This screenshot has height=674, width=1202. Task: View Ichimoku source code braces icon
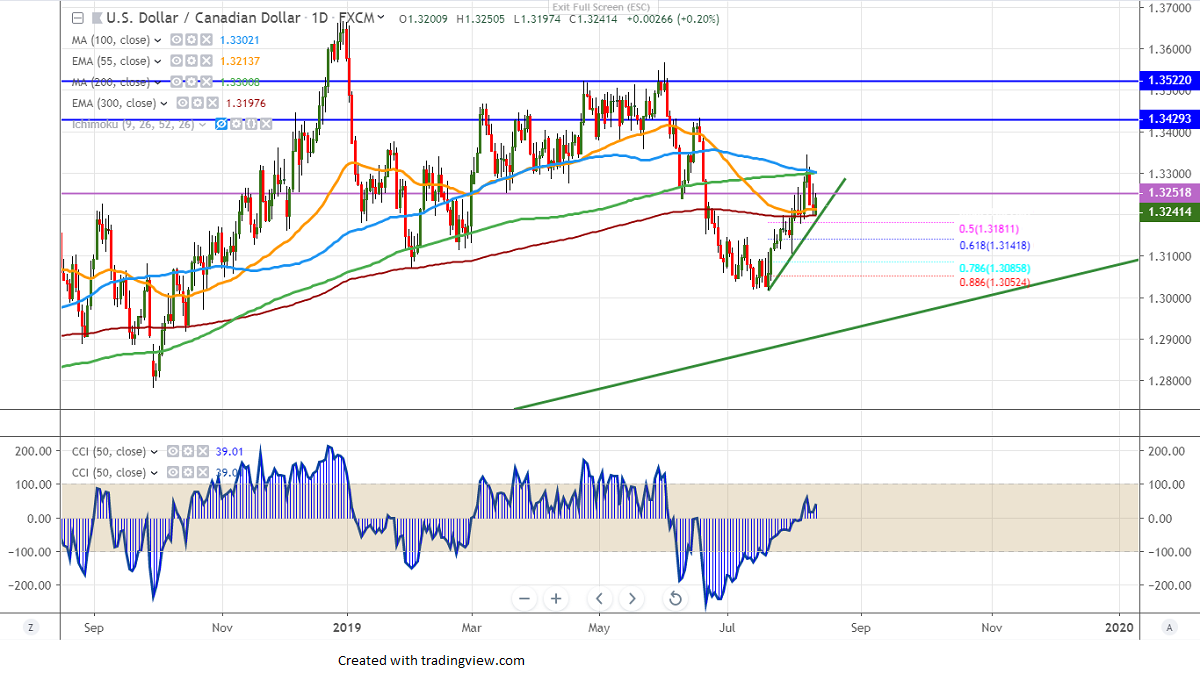click(251, 124)
